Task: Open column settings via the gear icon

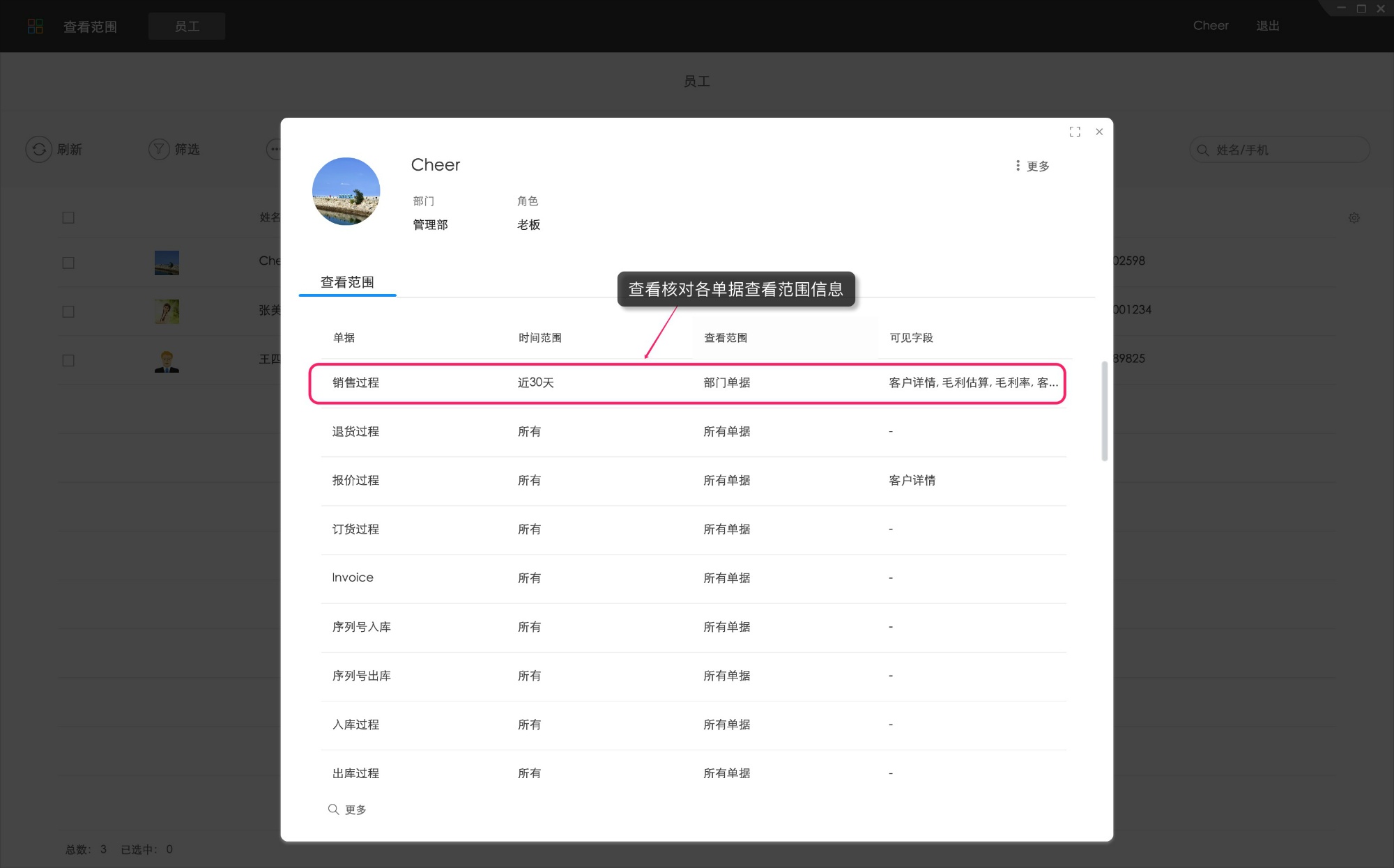Action: click(1354, 217)
